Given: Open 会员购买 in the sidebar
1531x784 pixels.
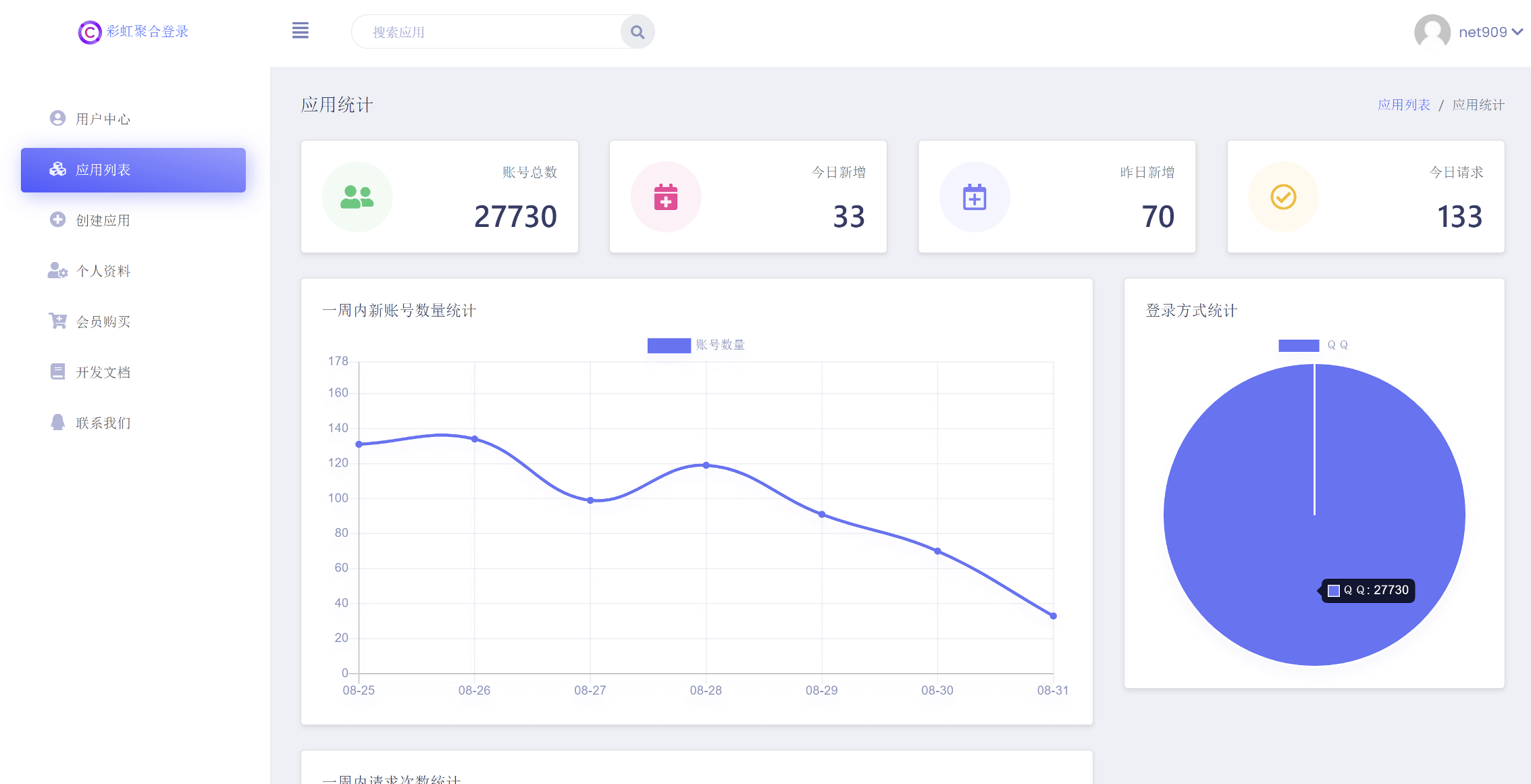Looking at the screenshot, I should pos(103,321).
